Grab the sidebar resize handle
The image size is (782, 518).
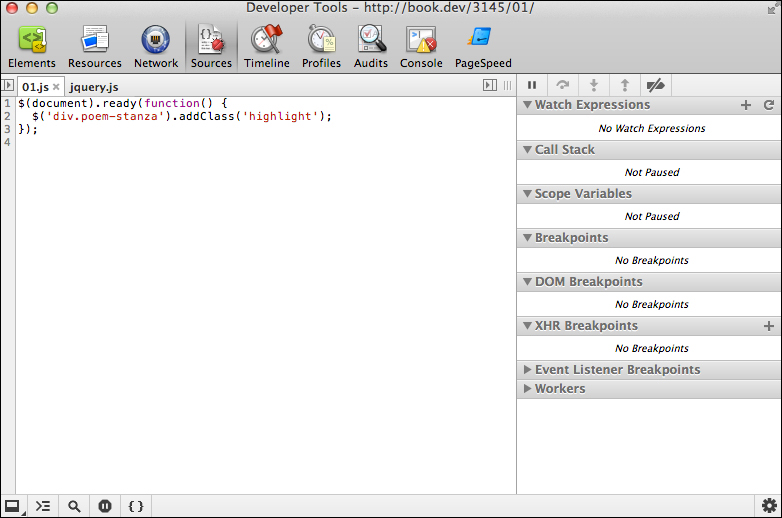(507, 86)
